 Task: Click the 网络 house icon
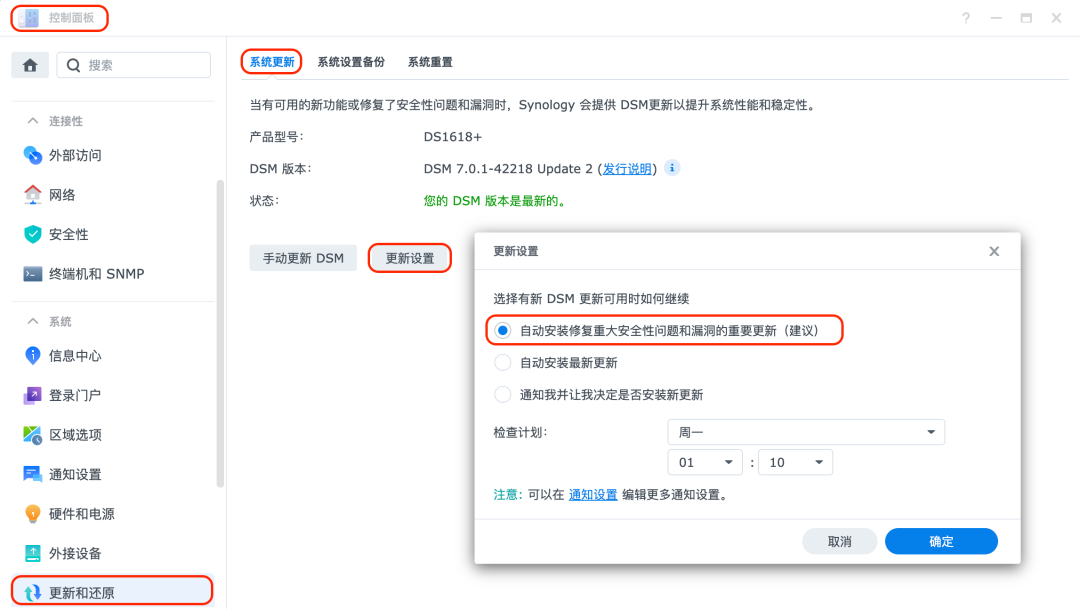coord(32,194)
